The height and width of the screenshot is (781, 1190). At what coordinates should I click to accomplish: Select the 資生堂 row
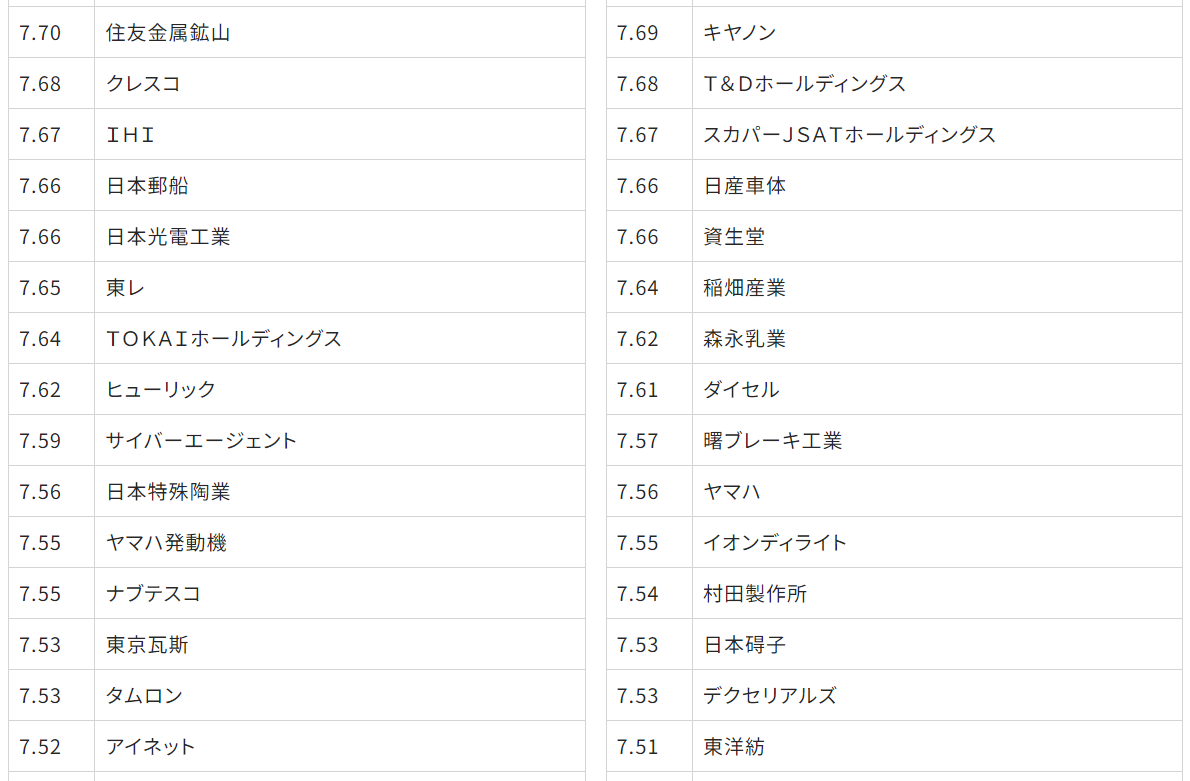734,237
